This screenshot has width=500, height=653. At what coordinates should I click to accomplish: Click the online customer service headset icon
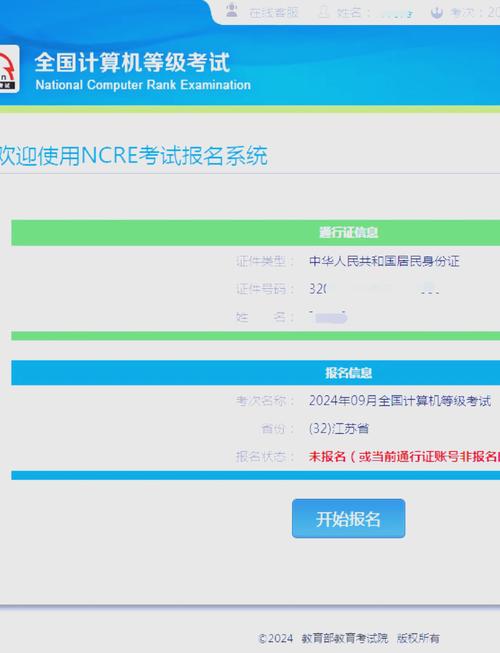(x=231, y=10)
